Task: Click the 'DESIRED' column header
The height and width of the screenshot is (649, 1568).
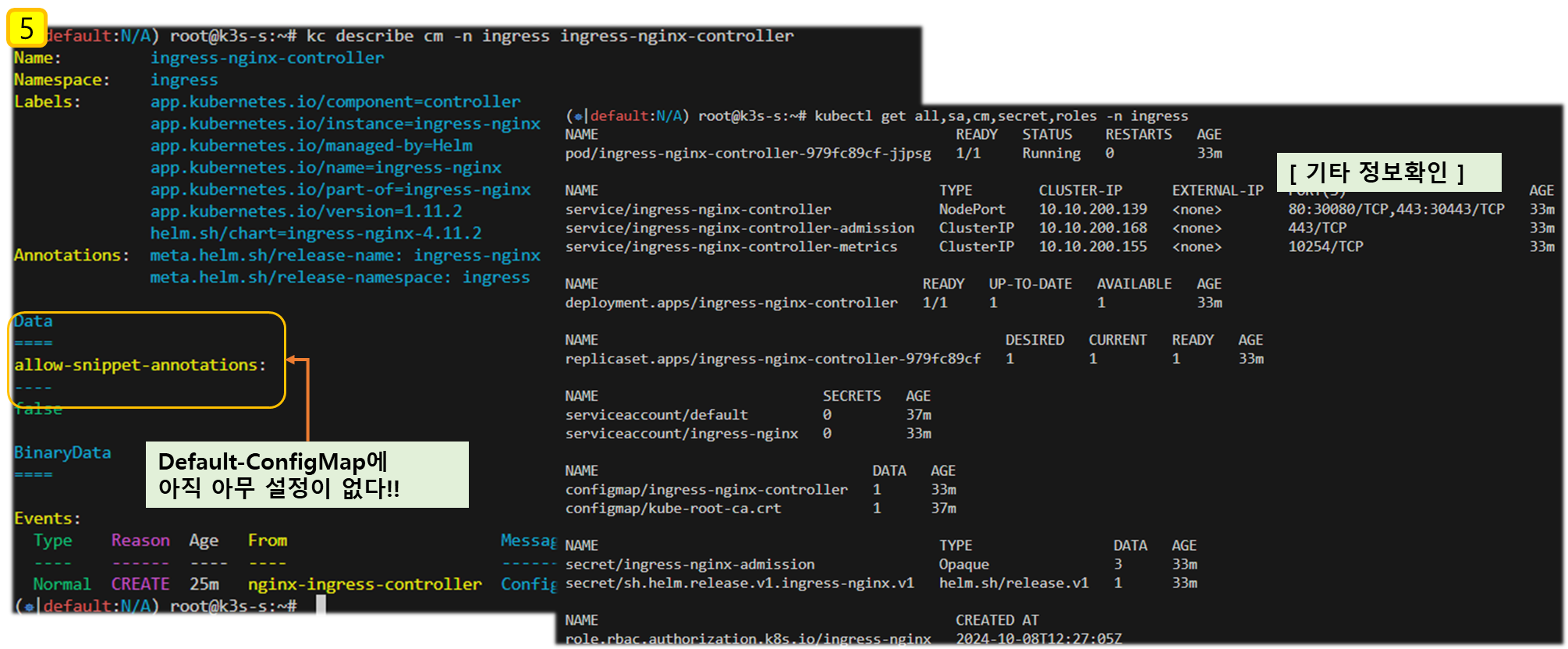Action: click(1034, 340)
